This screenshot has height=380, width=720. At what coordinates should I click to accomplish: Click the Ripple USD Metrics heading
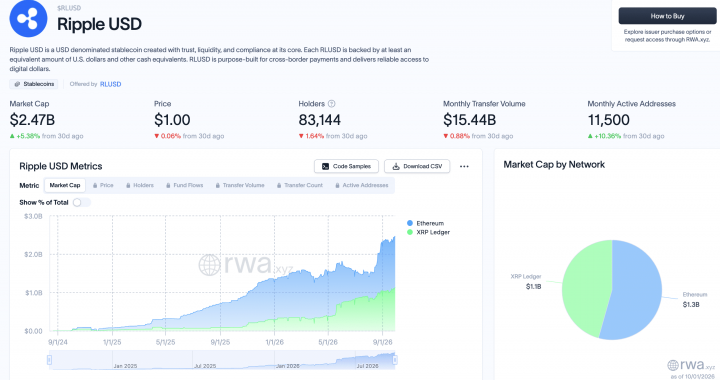(61, 166)
